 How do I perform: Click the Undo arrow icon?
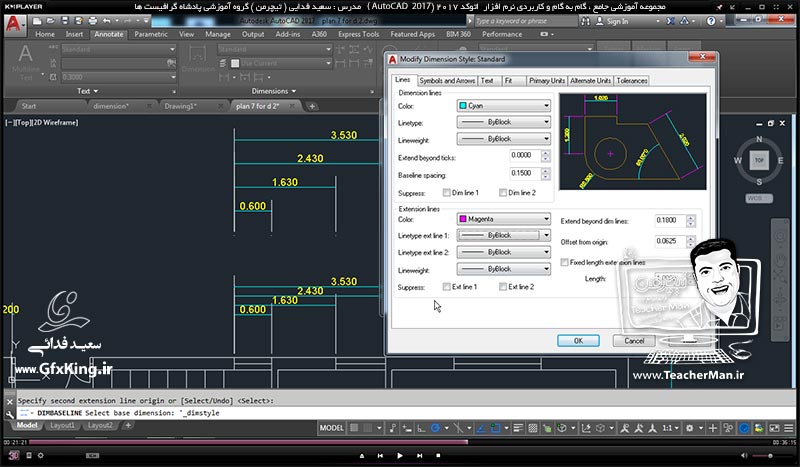[106, 21]
